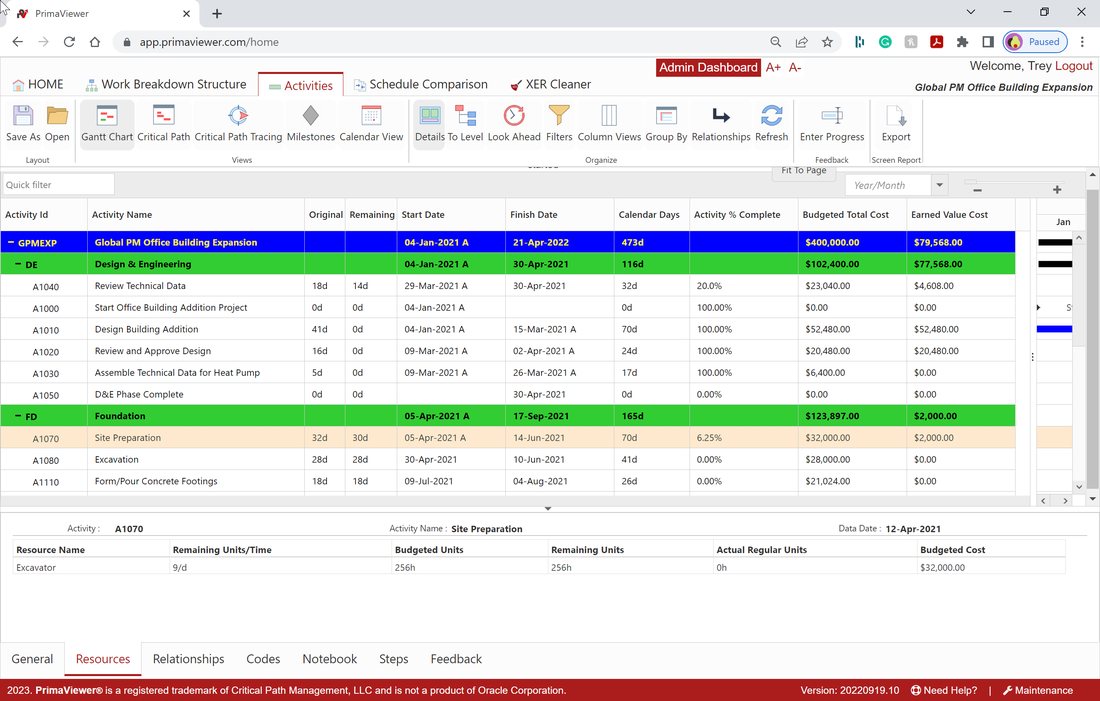Click the Admin Dashboard button
Viewport: 1100px width, 701px height.
(708, 67)
